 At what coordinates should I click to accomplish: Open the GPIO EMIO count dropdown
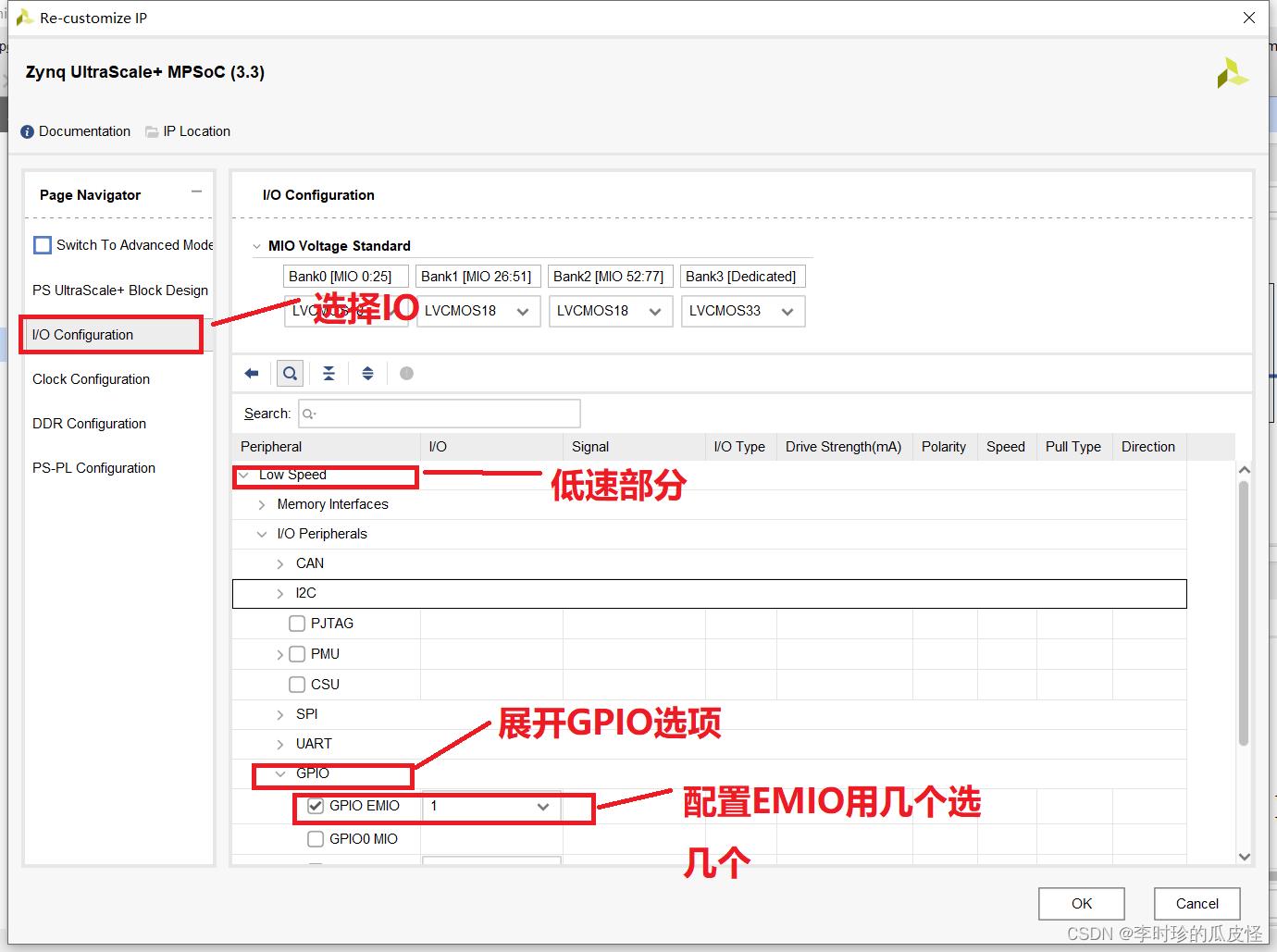[x=543, y=807]
